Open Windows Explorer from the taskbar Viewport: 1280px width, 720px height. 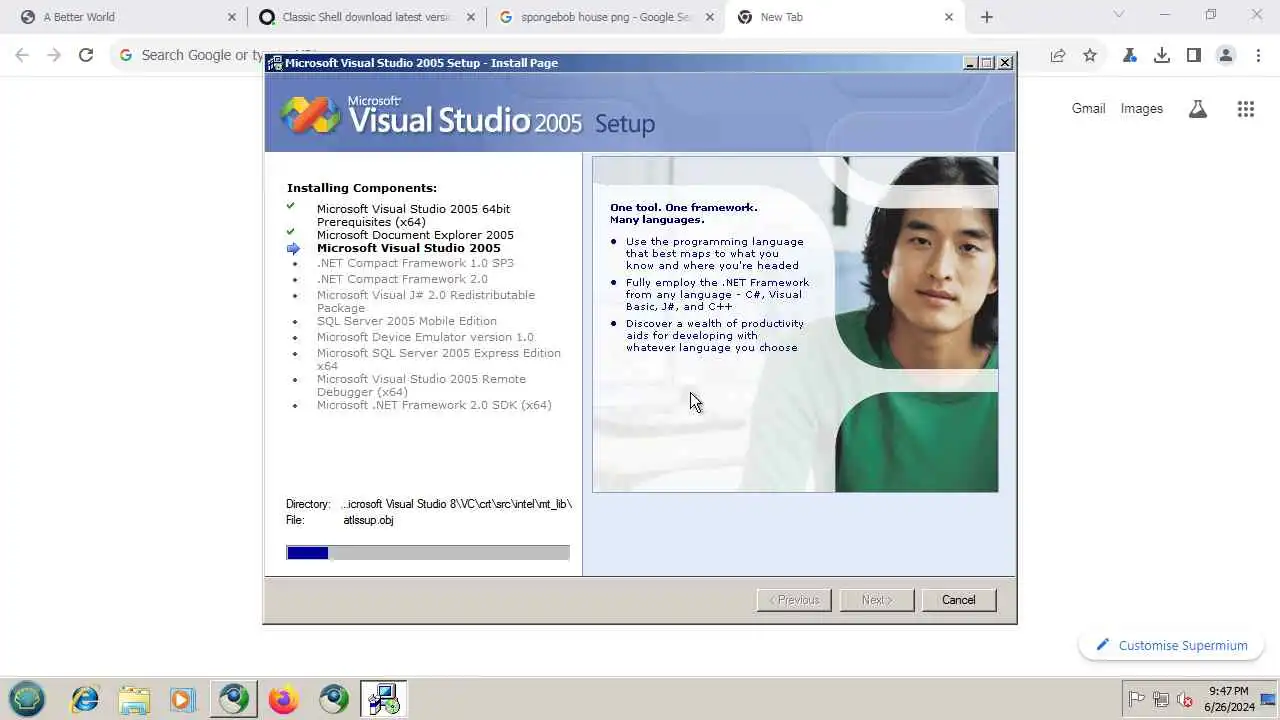(134, 699)
